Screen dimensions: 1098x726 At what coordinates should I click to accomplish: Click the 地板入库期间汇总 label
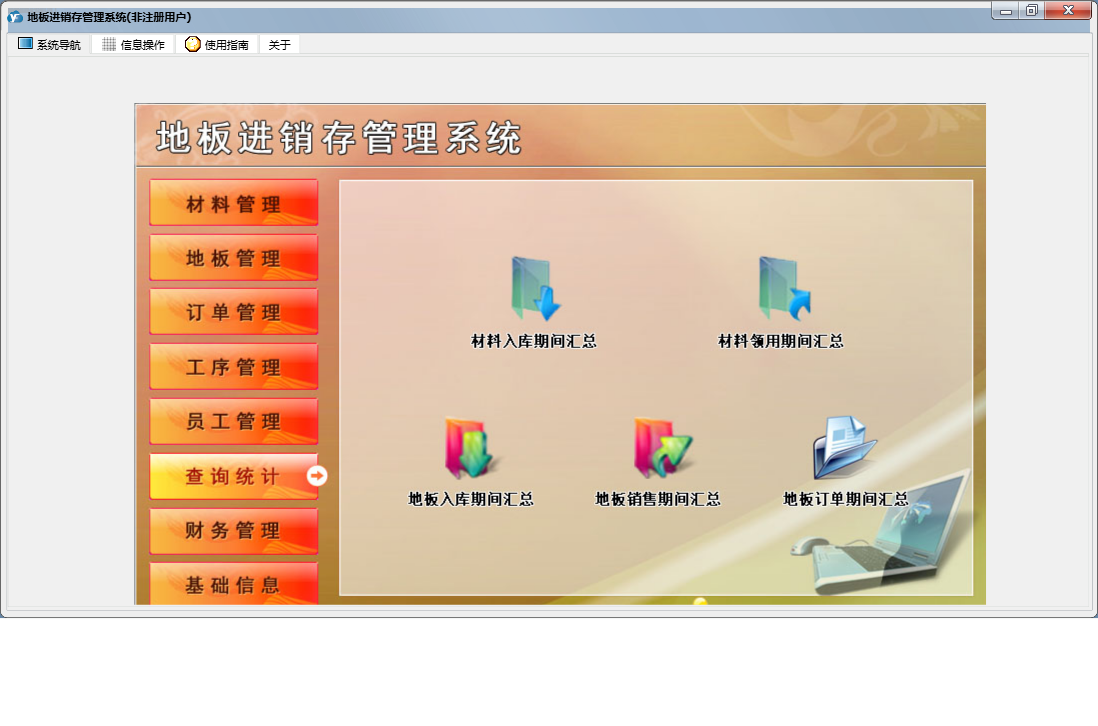[471, 498]
